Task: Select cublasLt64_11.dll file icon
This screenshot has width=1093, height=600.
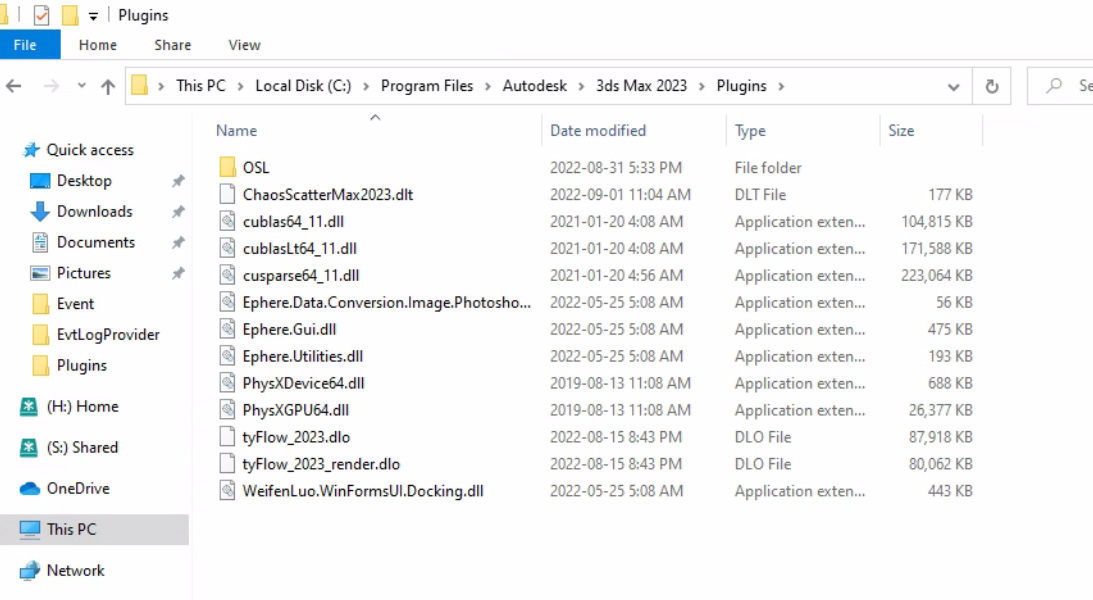Action: click(x=227, y=248)
